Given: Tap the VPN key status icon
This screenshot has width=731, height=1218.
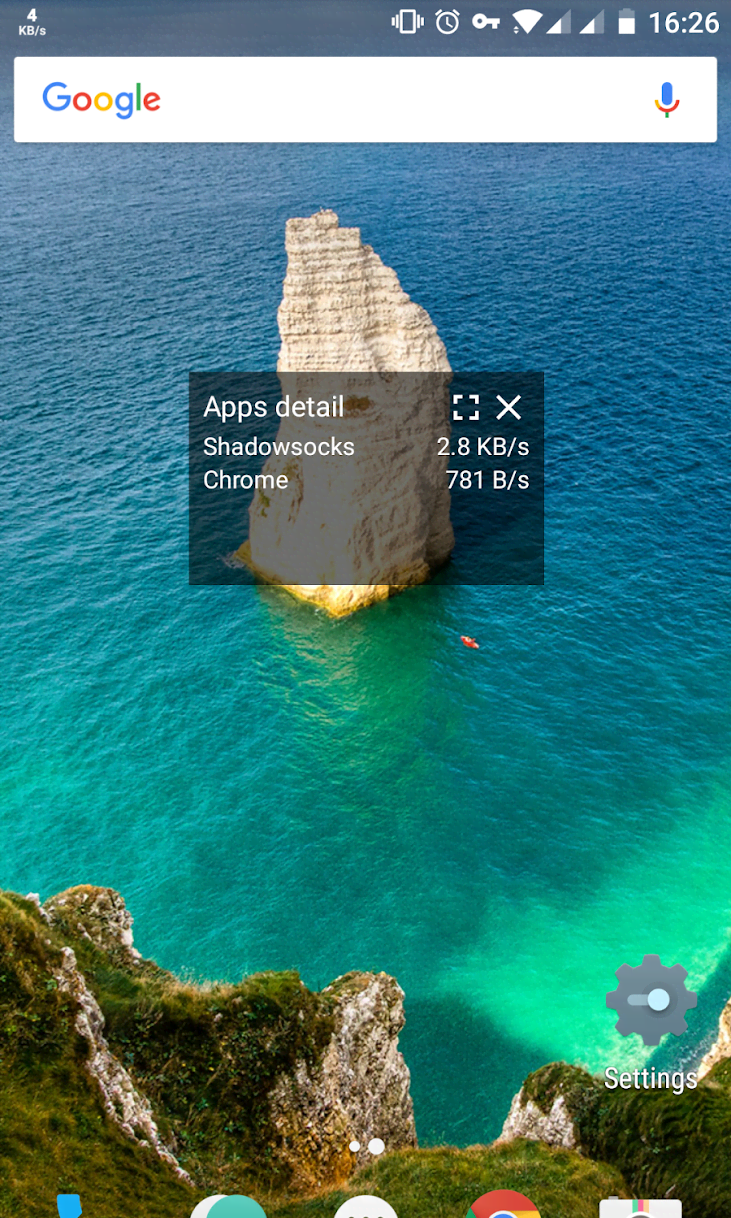Looking at the screenshot, I should 486,21.
